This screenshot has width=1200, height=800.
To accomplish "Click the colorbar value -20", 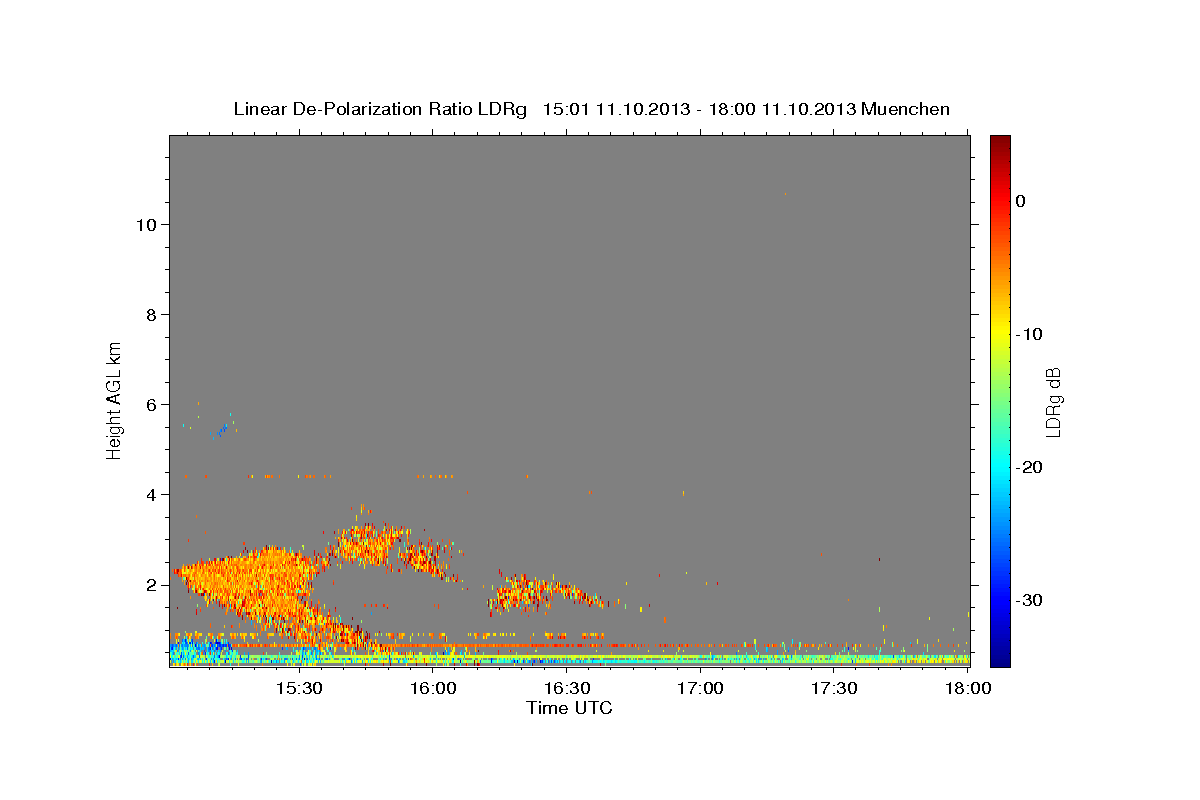I will coord(1030,467).
